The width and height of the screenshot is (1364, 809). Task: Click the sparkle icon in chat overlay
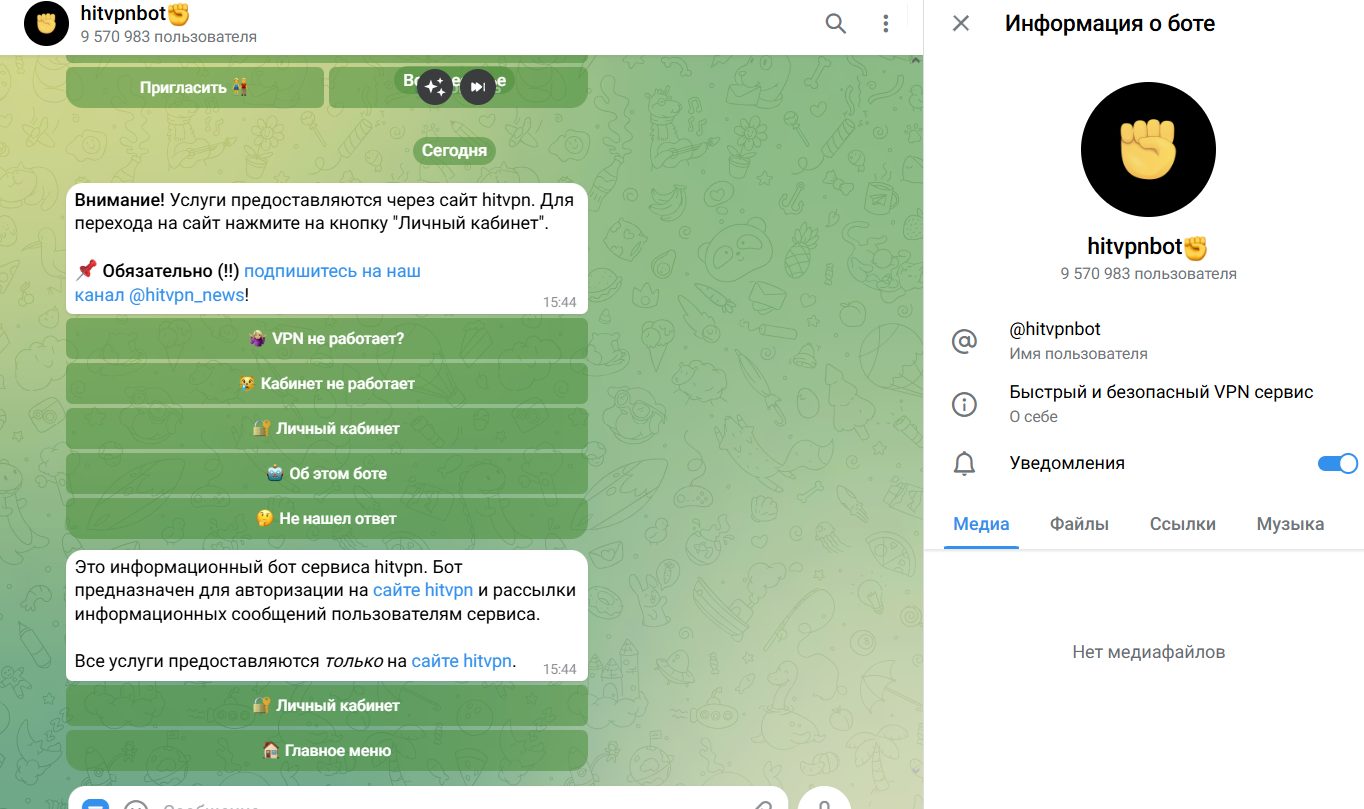(x=435, y=87)
